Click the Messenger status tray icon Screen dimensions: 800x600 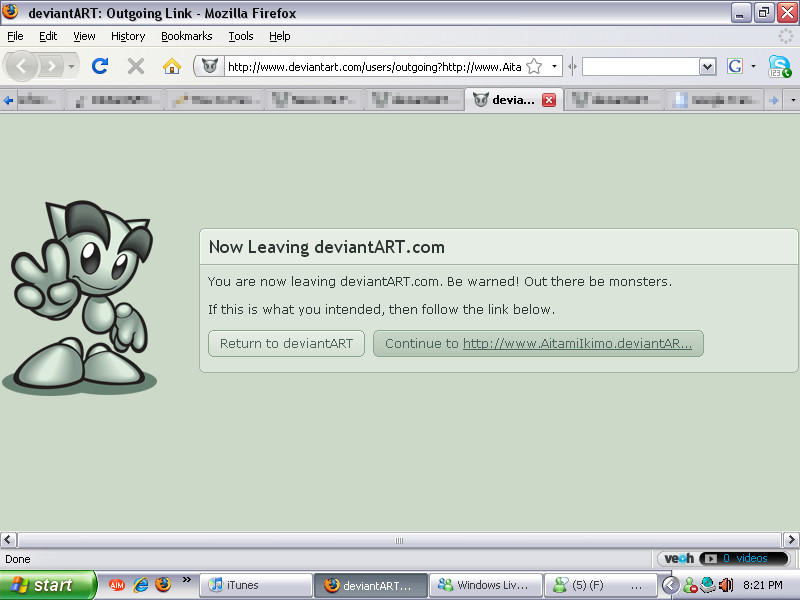coord(691,585)
